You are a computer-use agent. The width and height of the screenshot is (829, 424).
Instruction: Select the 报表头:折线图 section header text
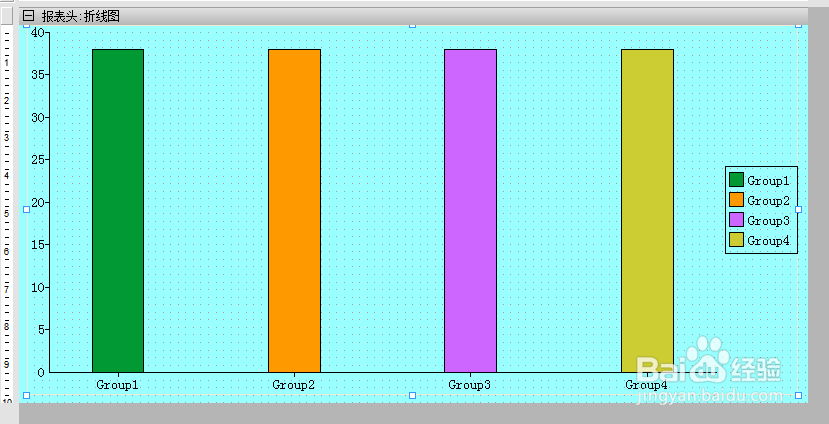(x=81, y=16)
